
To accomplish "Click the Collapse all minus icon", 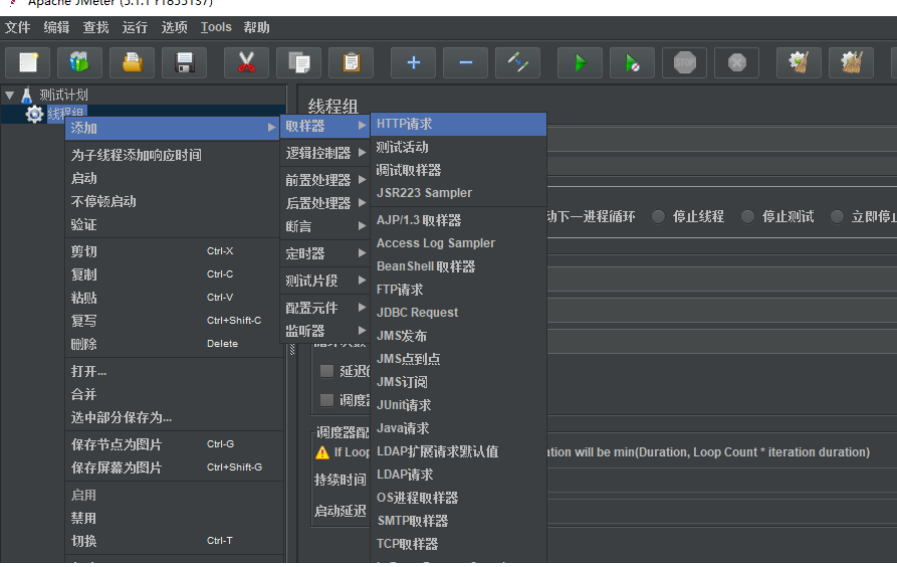I will (x=466, y=62).
